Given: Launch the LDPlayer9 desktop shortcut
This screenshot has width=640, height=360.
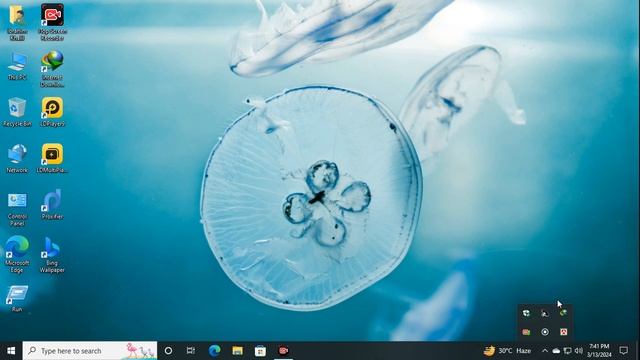Looking at the screenshot, I should 52,112.
